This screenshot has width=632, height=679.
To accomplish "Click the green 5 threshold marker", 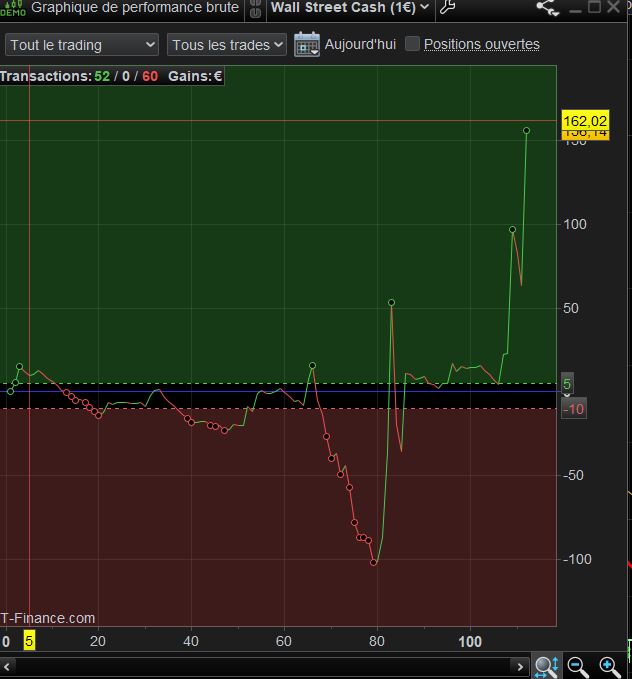I will pyautogui.click(x=567, y=384).
